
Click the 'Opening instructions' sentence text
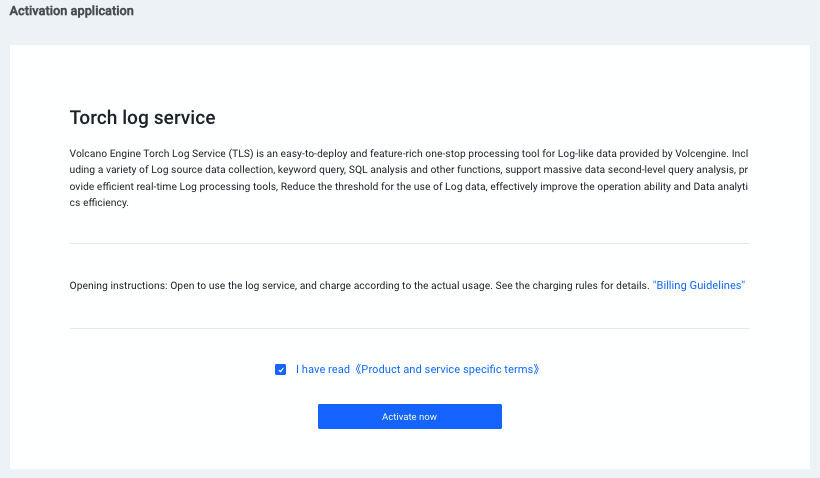pyautogui.click(x=359, y=286)
